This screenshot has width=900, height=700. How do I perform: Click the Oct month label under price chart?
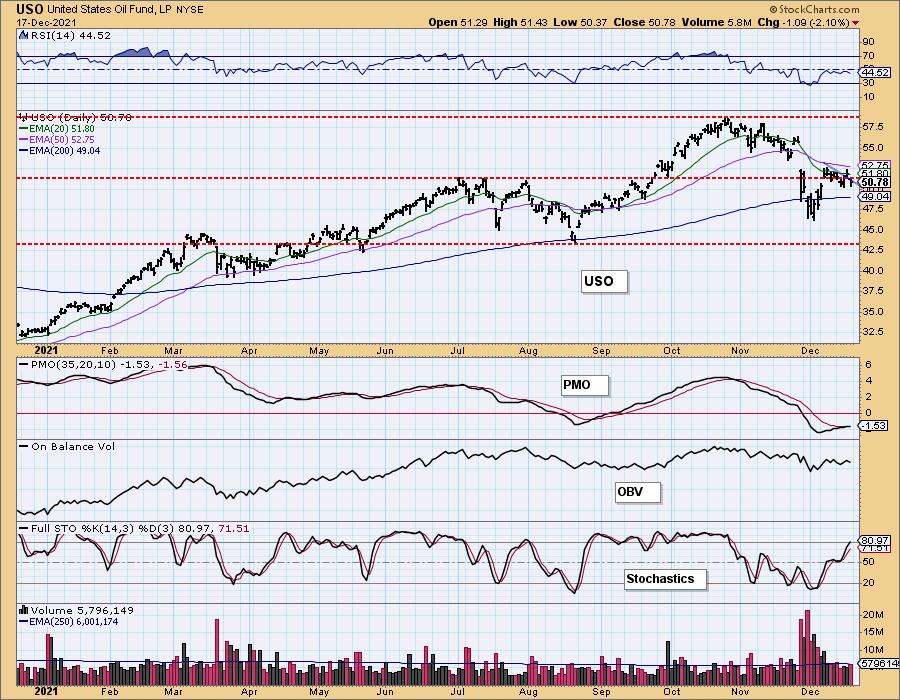pyautogui.click(x=671, y=350)
